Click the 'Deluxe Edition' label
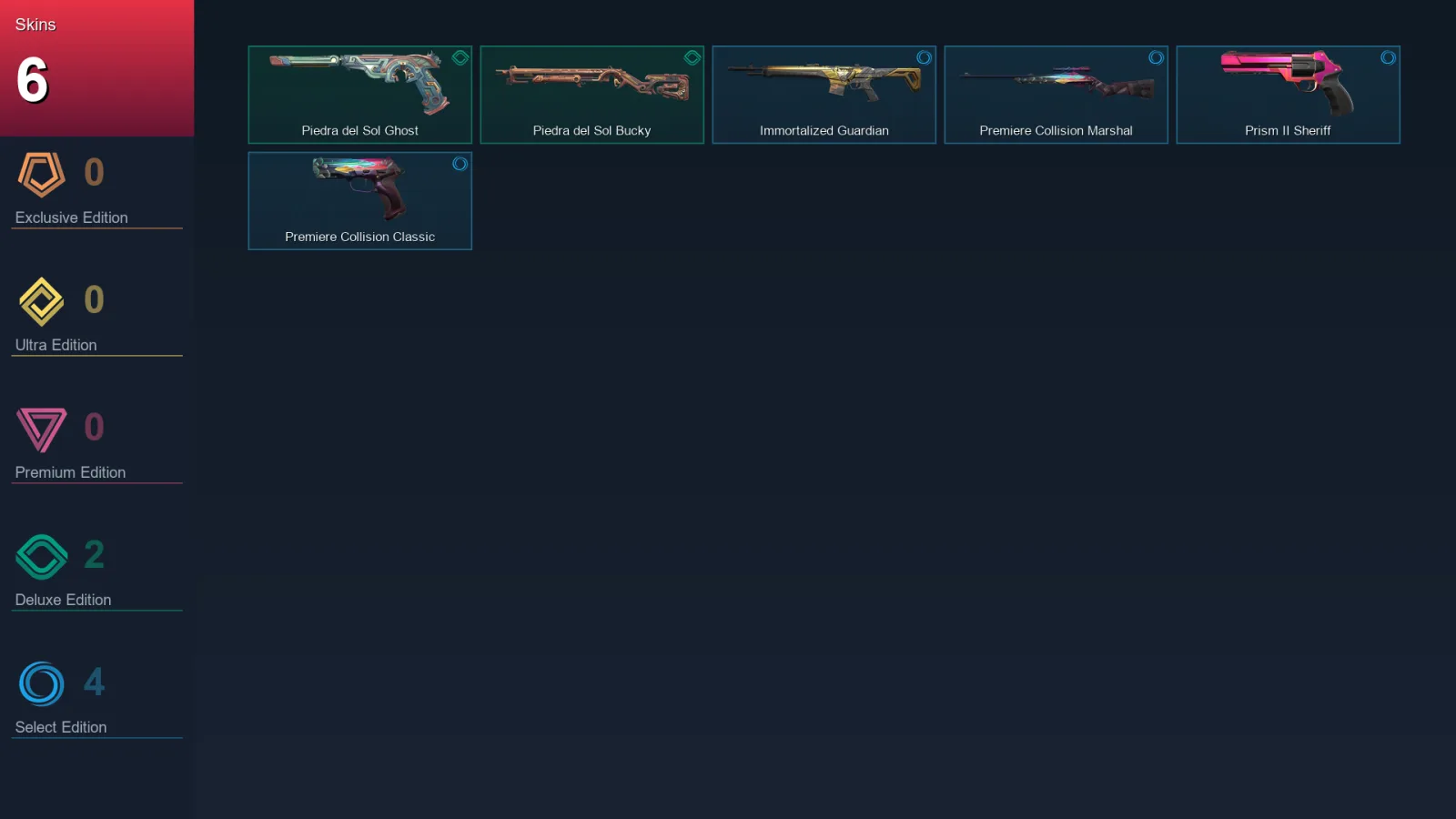This screenshot has height=819, width=1456. [64, 600]
